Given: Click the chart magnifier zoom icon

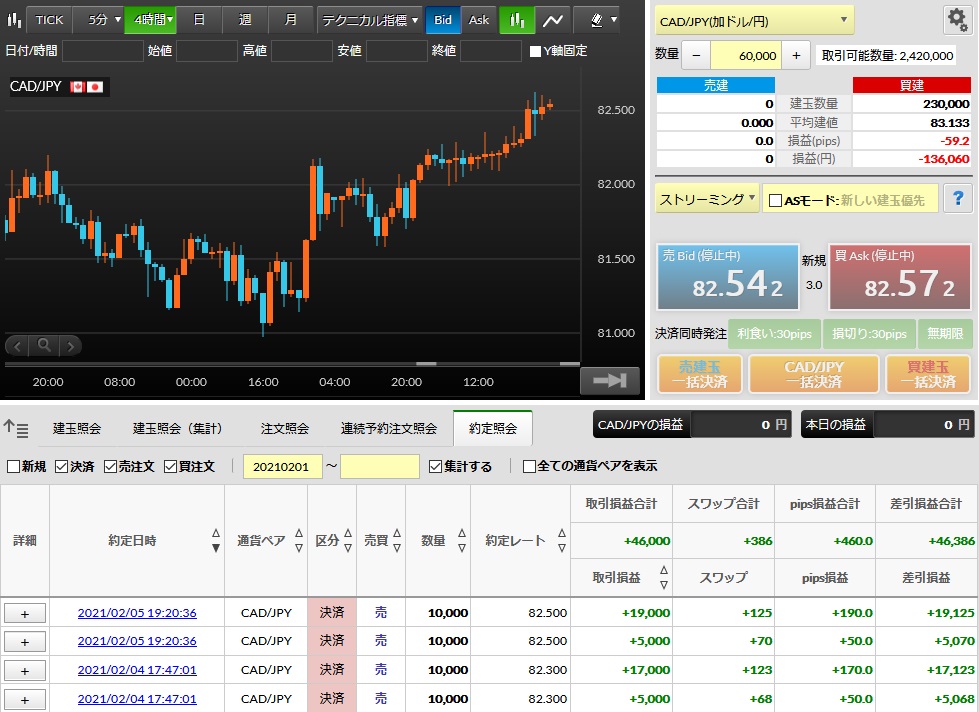Looking at the screenshot, I should (x=44, y=345).
